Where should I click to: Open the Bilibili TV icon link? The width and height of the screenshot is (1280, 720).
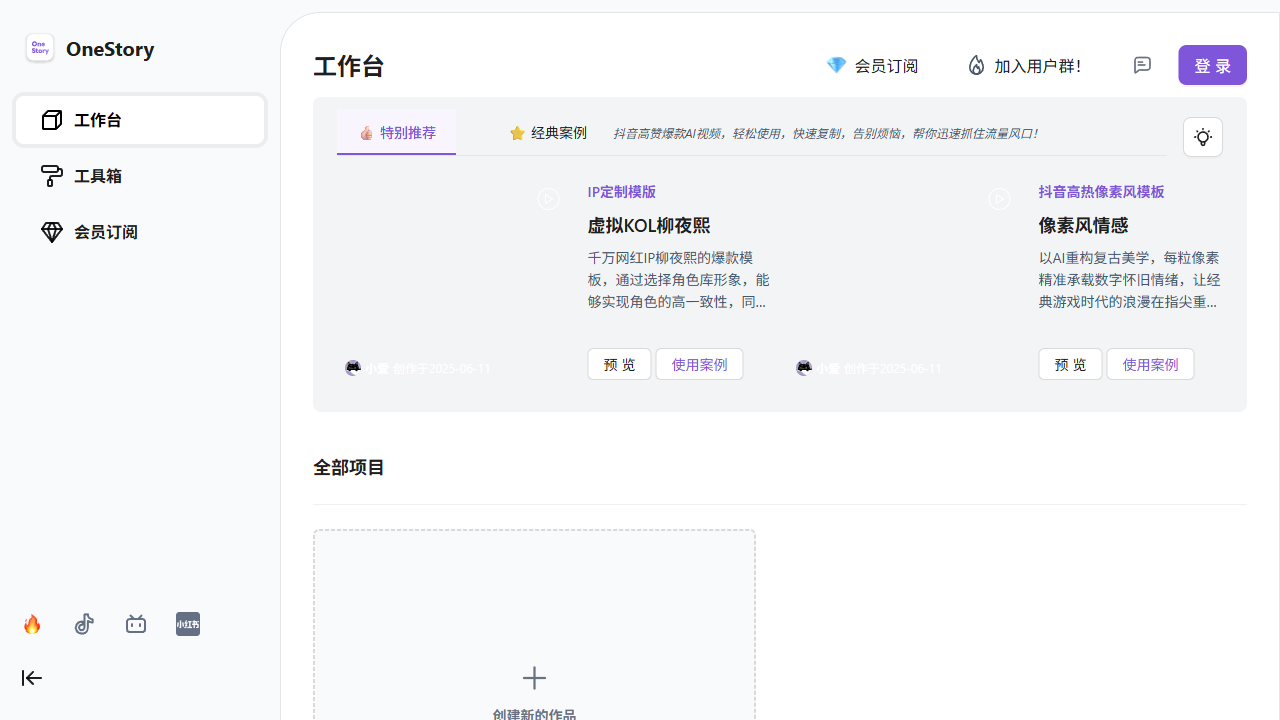[x=136, y=625]
